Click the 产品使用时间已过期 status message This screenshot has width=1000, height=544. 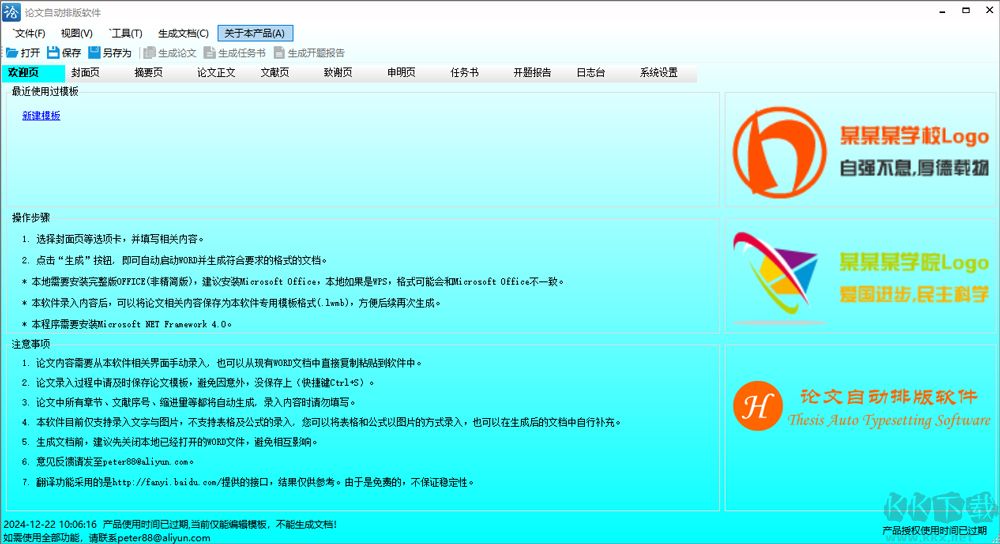pos(220,524)
